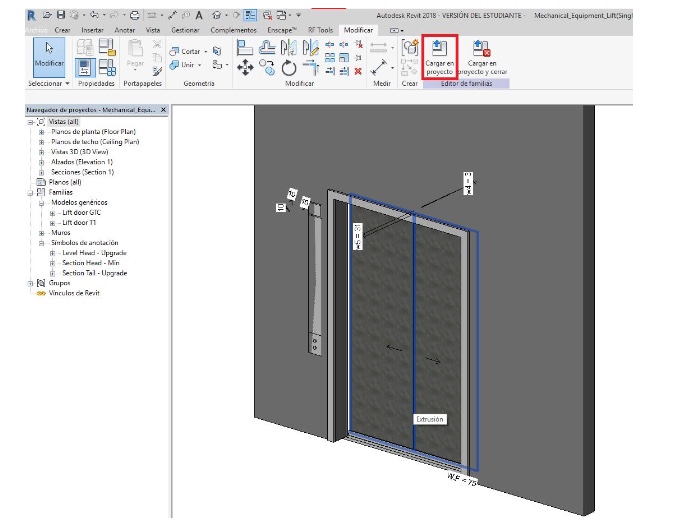679x522 pixels.
Task: Open the Complementos ribbon tab
Action: (x=233, y=30)
